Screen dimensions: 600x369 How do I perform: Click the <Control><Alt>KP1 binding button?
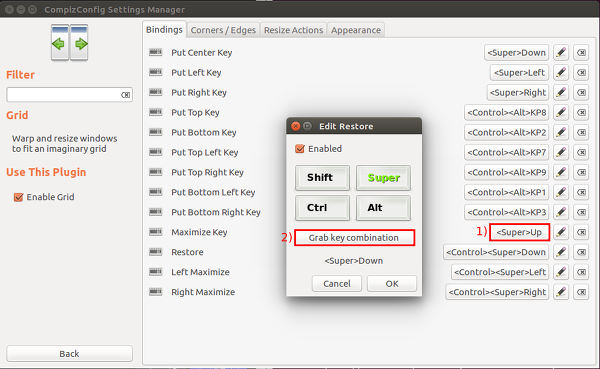tap(507, 192)
